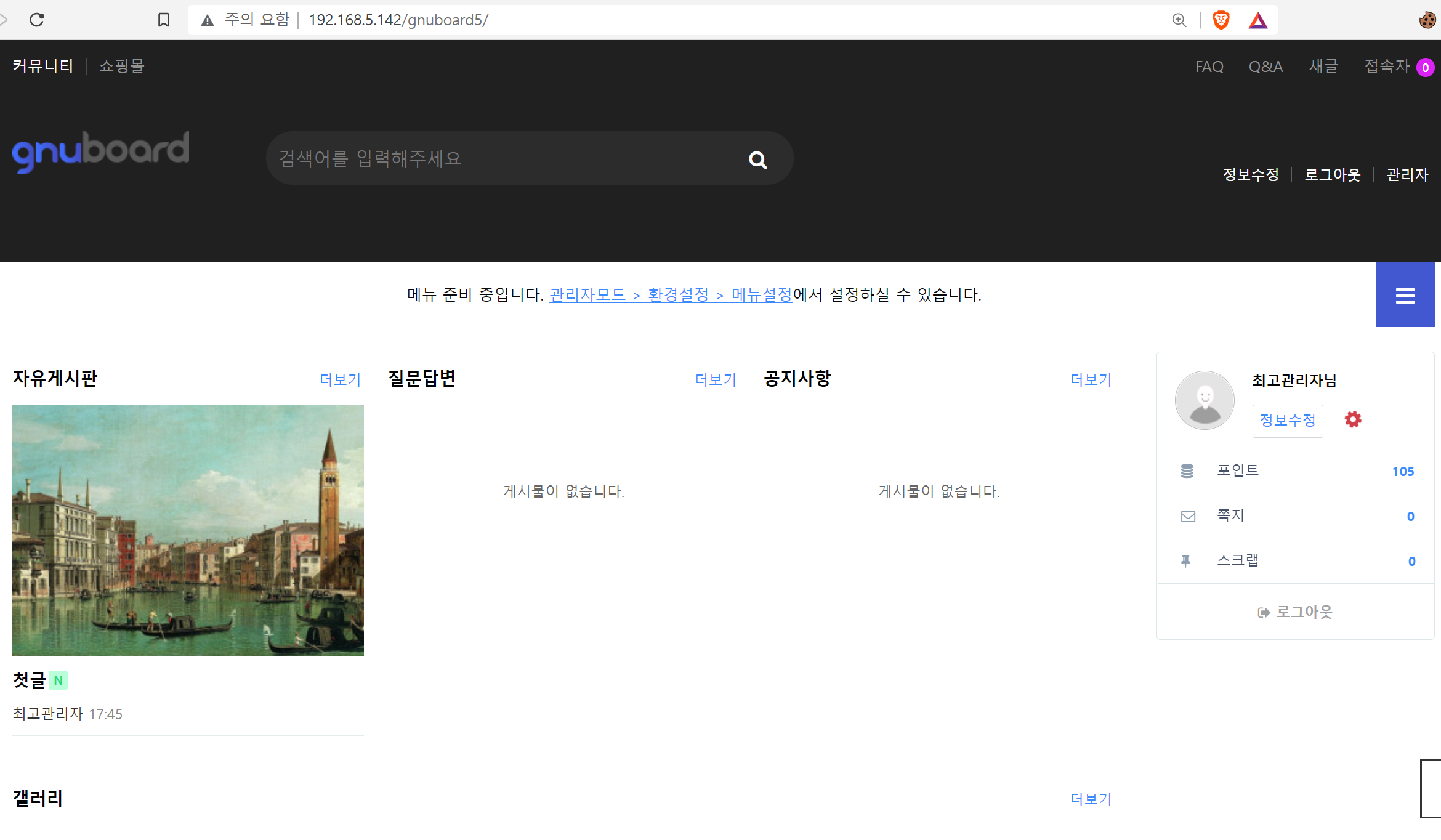This screenshot has width=1441, height=840.
Task: Switch to the 쇼핑몰 tab
Action: point(122,66)
